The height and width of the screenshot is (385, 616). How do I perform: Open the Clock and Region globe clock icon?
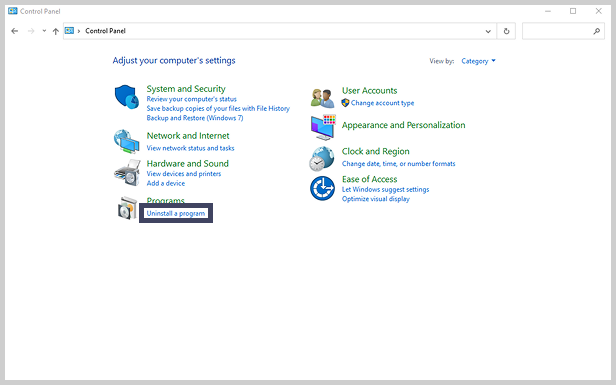tap(322, 159)
